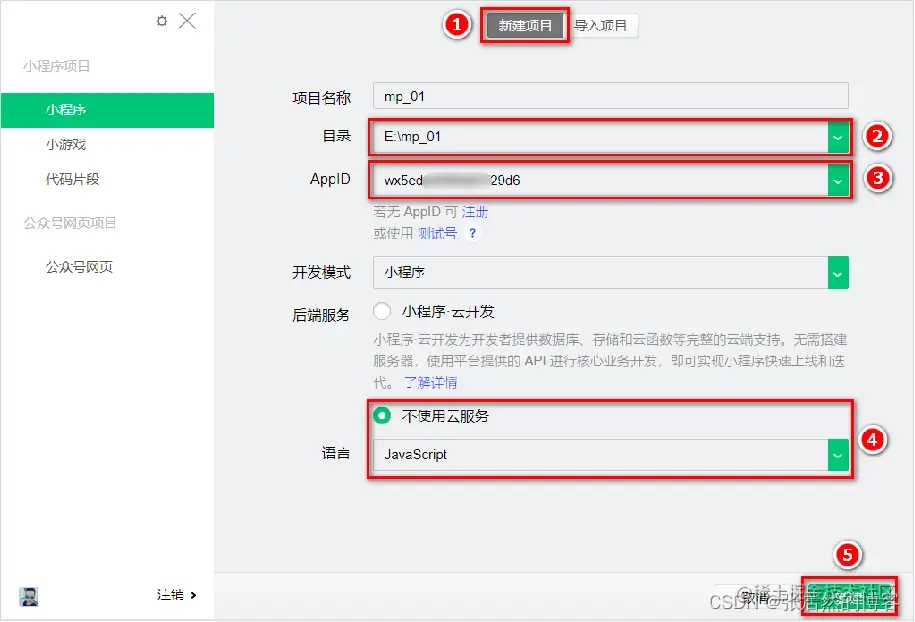Close the project dialog with X icon

[187, 21]
